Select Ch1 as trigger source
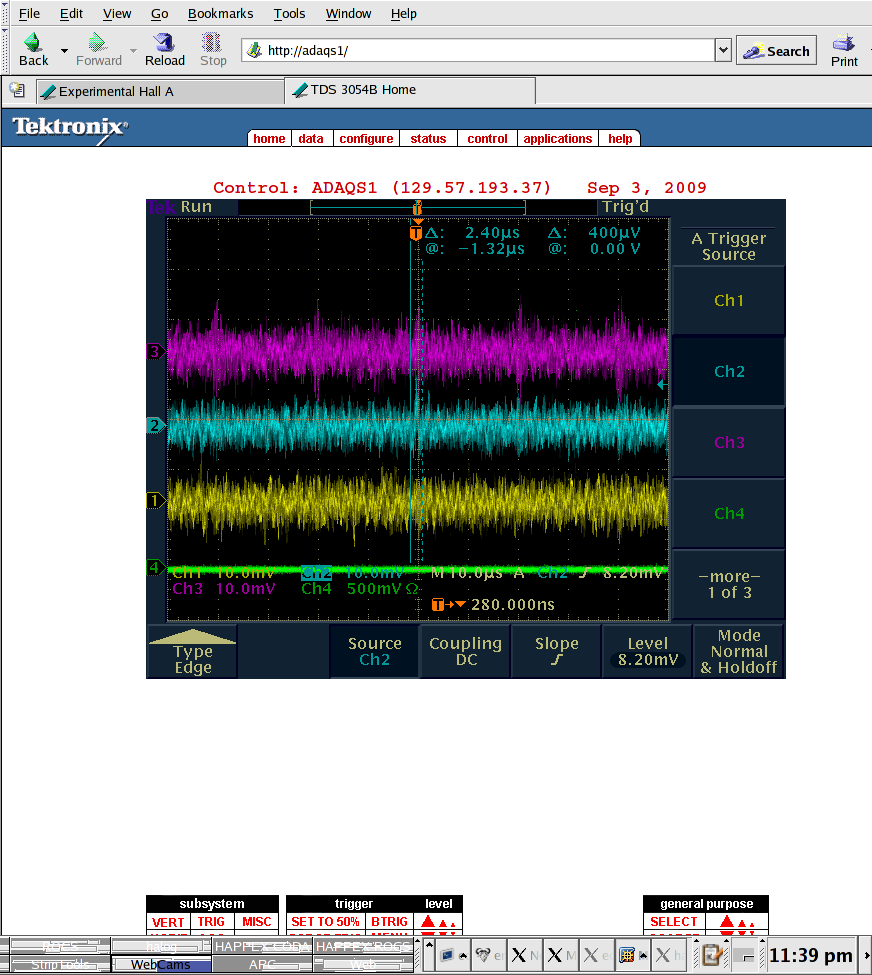872x975 pixels. (x=728, y=300)
